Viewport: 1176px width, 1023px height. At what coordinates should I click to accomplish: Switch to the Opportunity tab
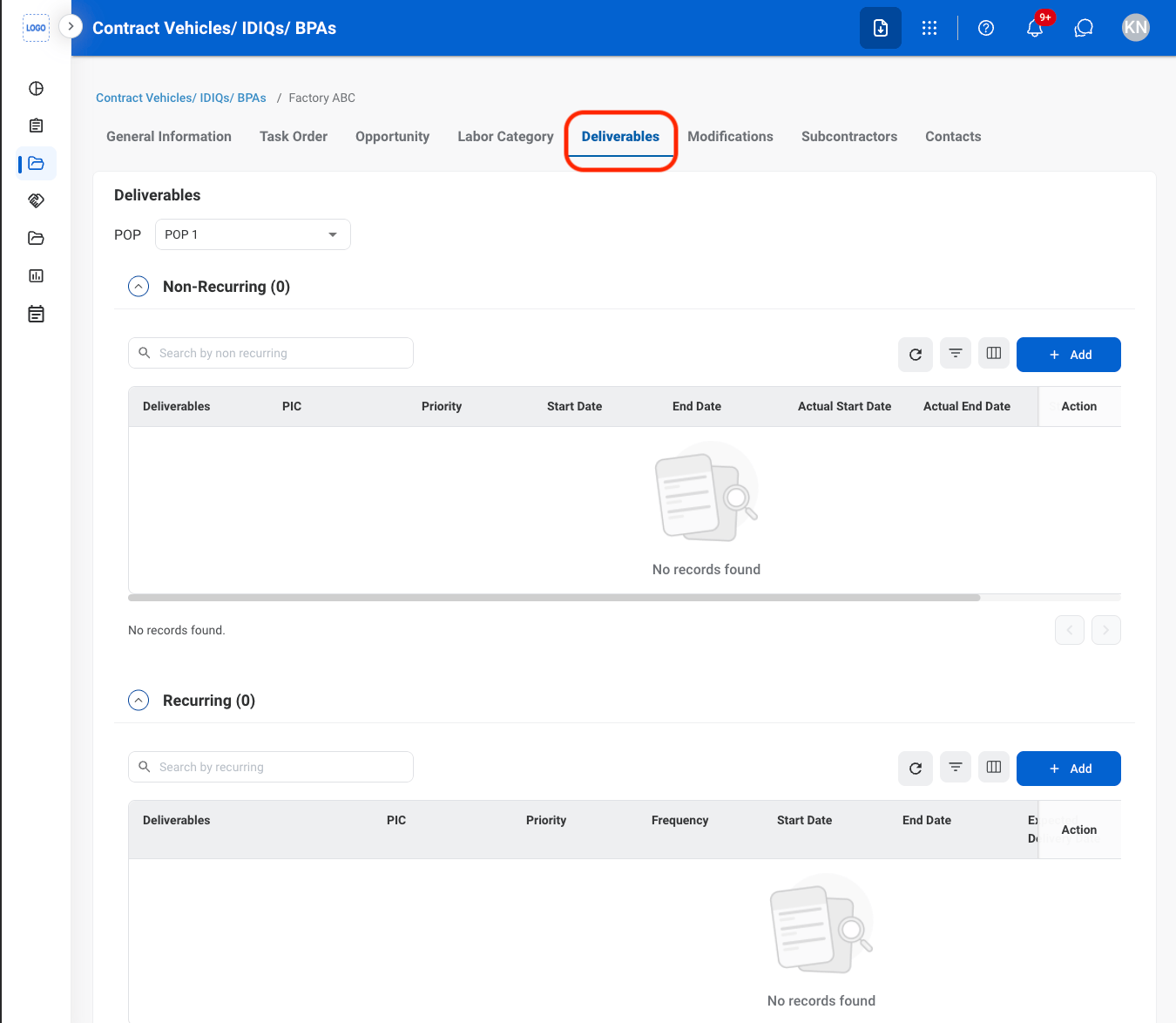[392, 137]
